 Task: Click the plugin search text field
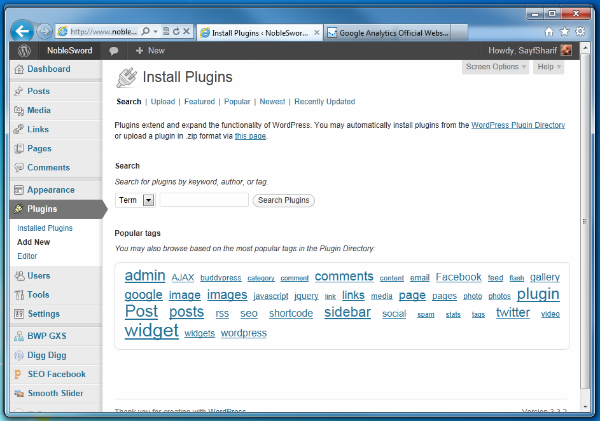coord(204,200)
